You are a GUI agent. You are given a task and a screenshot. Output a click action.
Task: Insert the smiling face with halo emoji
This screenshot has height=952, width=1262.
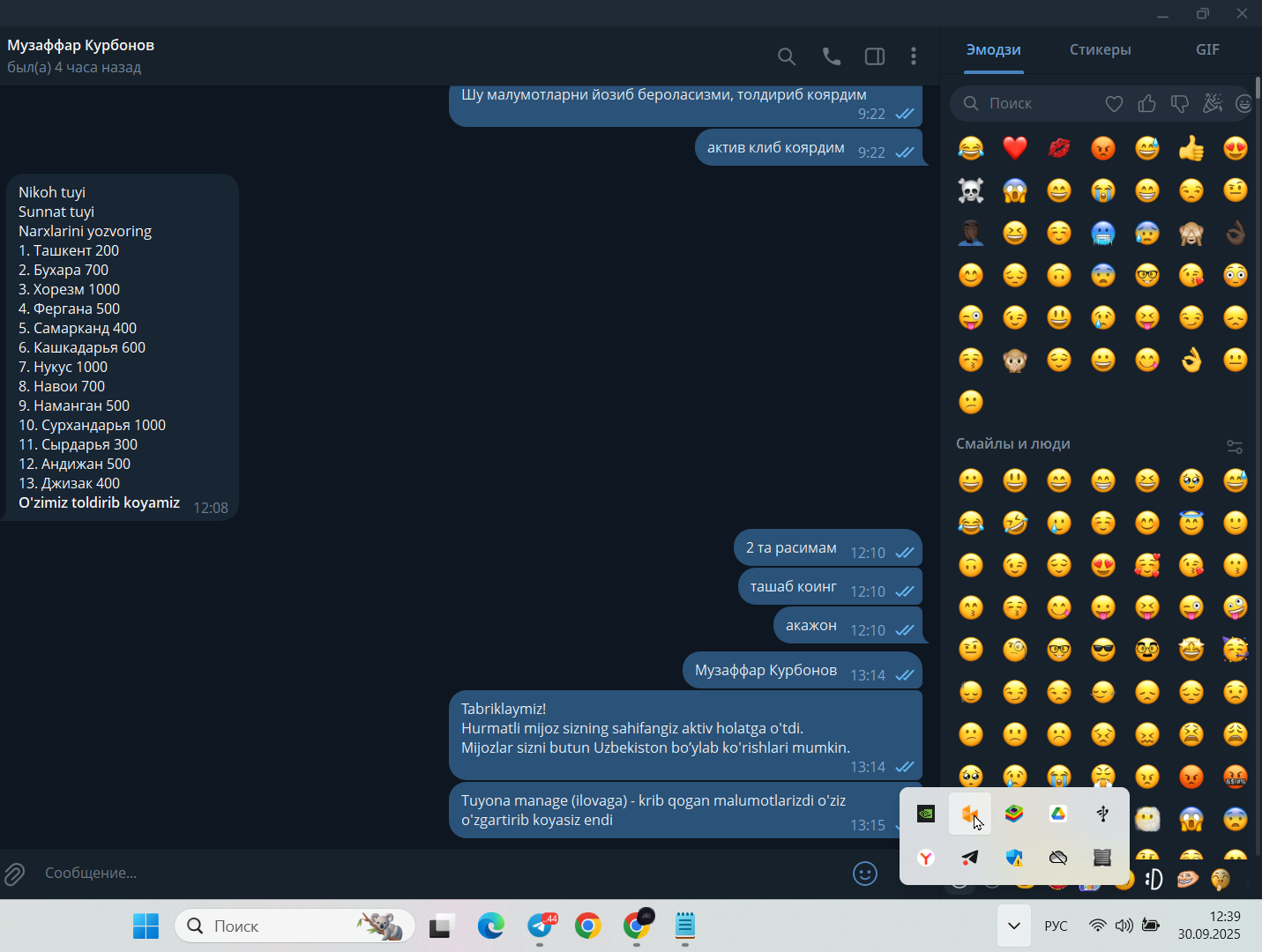[x=1191, y=523]
